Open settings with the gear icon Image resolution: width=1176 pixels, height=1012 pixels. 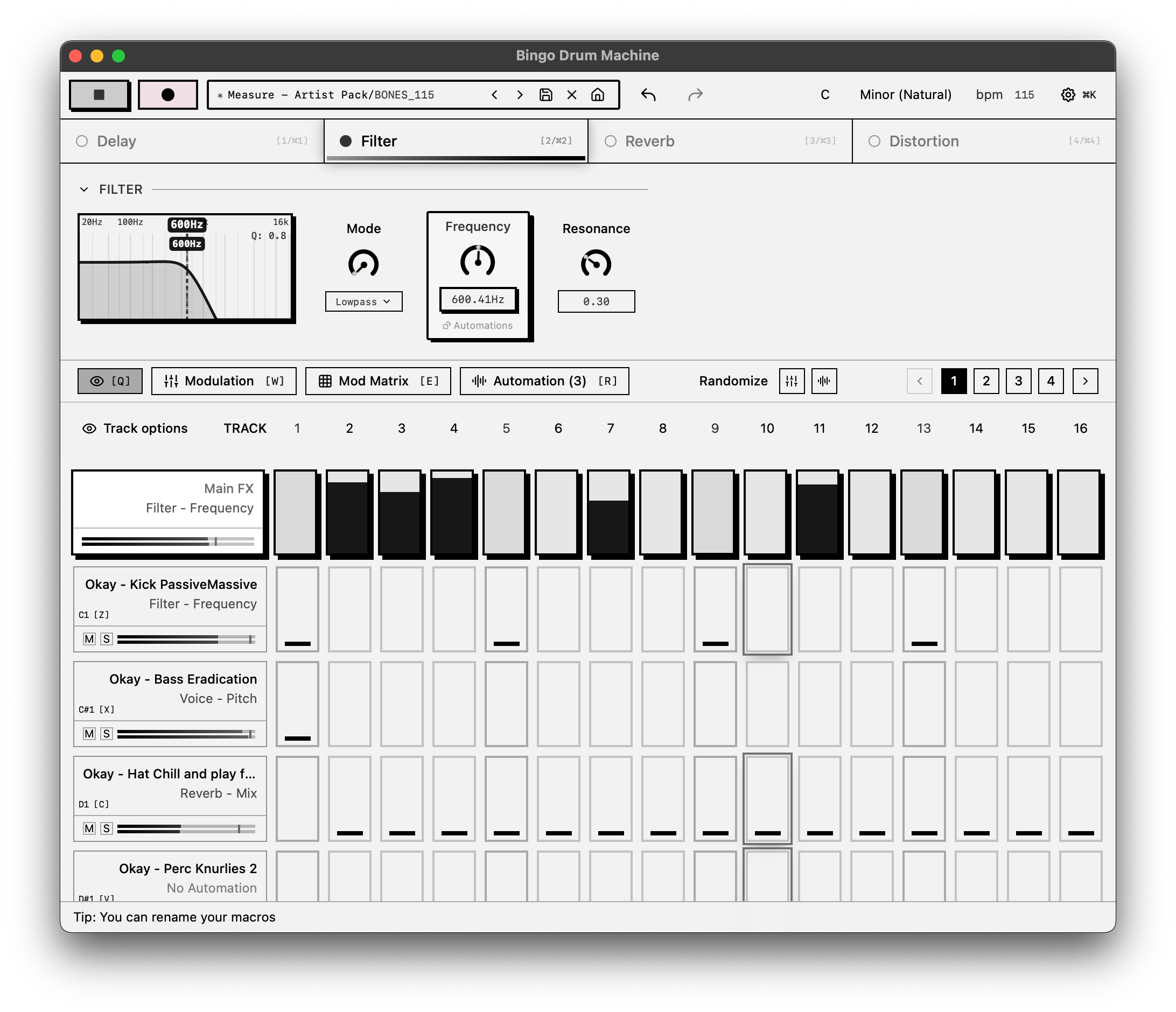[1068, 95]
